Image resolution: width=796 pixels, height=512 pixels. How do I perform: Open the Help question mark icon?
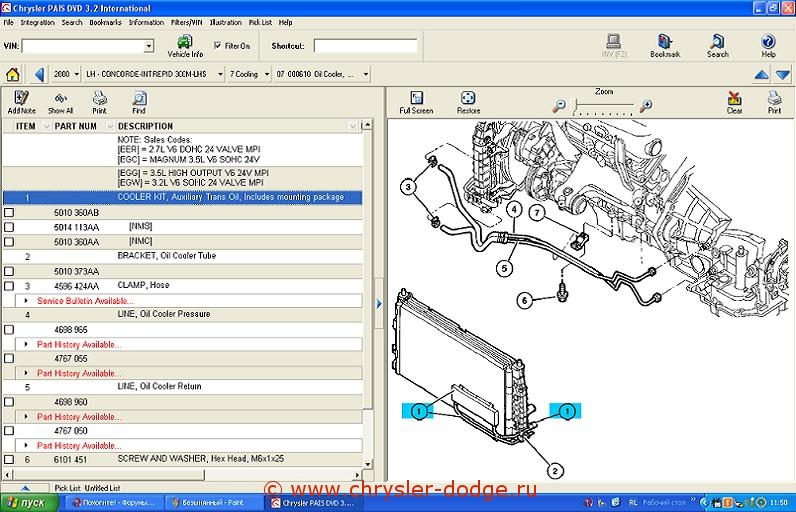[768, 46]
